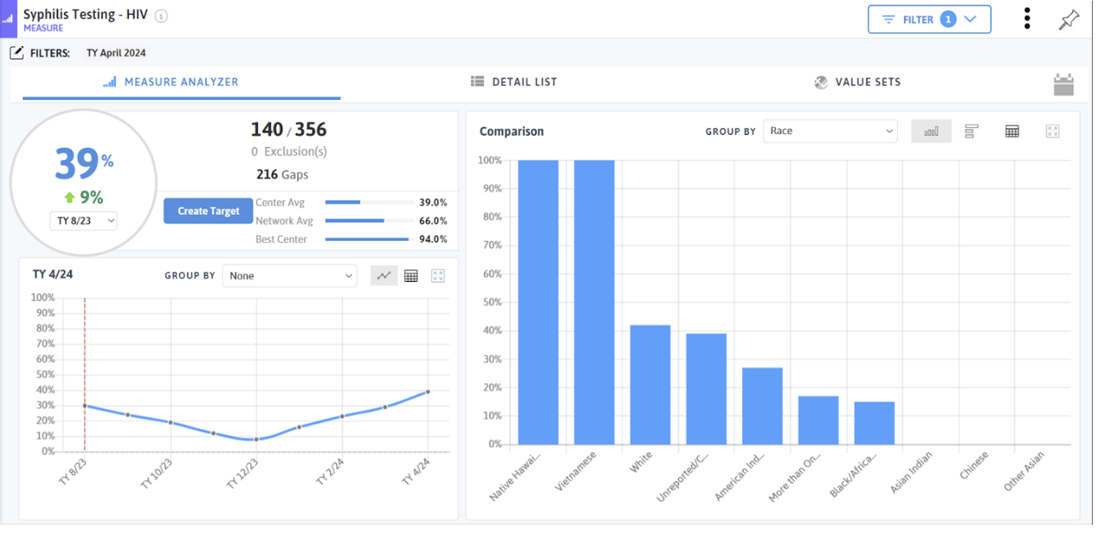The image size is (1100, 534).
Task: Click the Asian Indian axis label
Action: click(x=911, y=472)
